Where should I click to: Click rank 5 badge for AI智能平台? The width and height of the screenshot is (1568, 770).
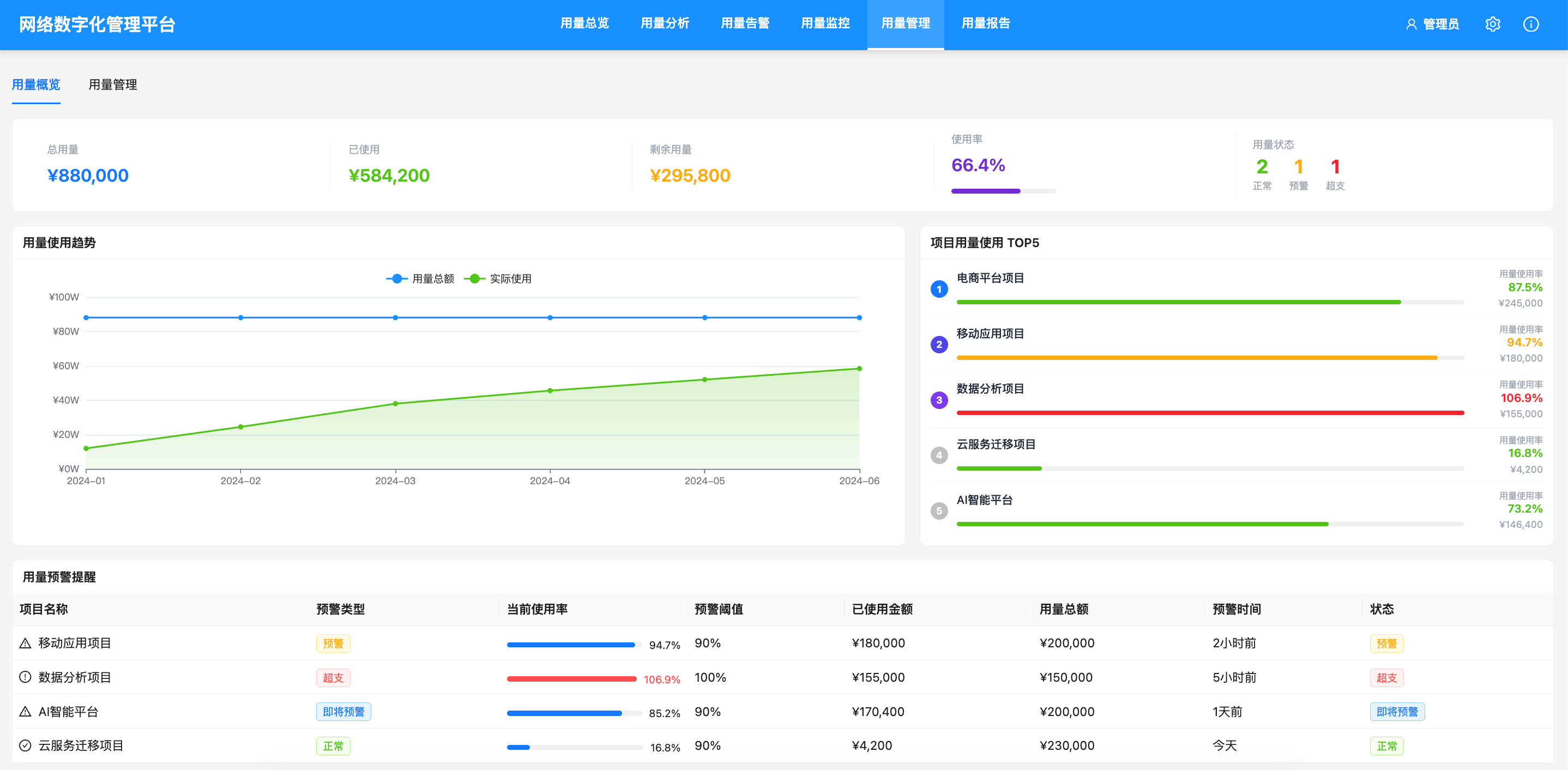click(939, 510)
